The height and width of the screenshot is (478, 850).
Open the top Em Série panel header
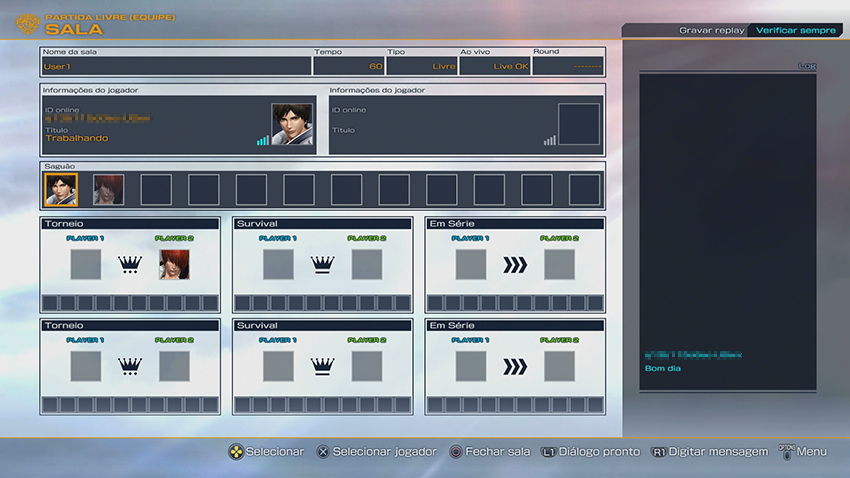tap(515, 224)
